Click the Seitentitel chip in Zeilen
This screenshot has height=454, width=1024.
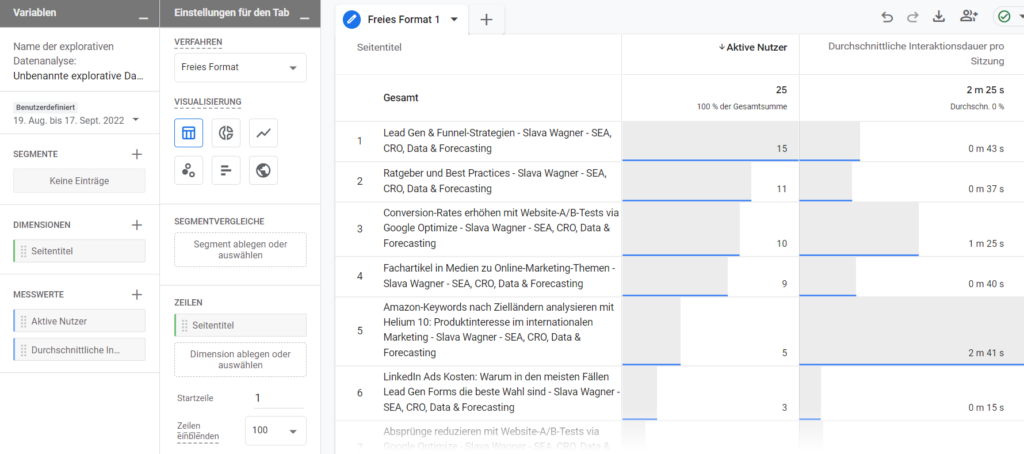click(240, 325)
